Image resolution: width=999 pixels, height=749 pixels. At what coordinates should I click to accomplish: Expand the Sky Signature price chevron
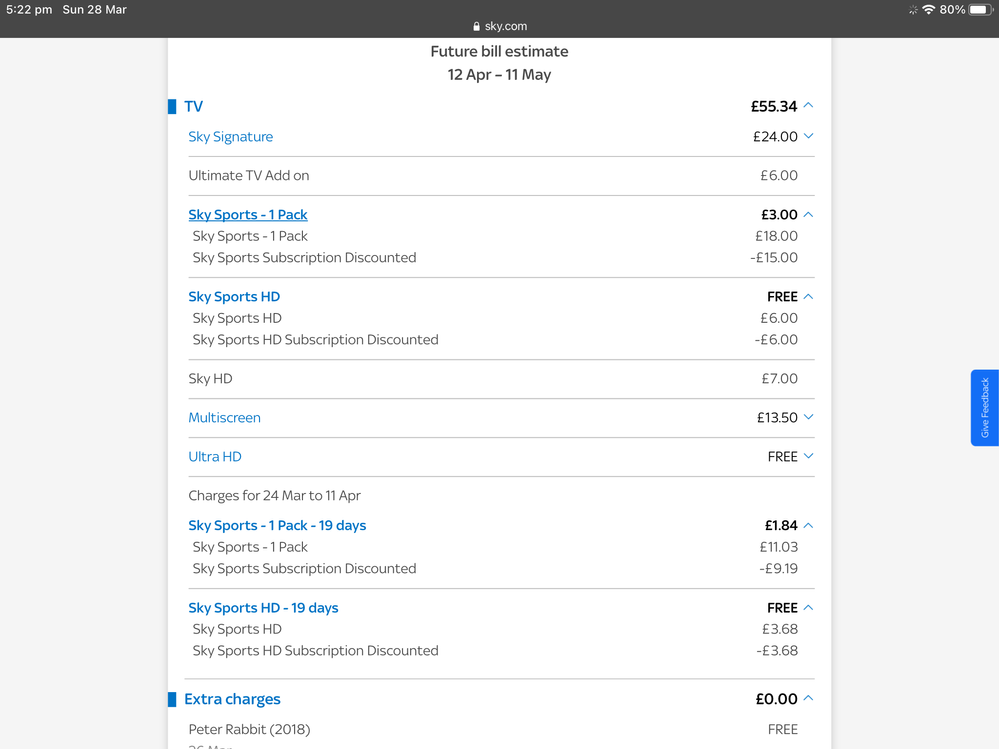[x=808, y=137]
